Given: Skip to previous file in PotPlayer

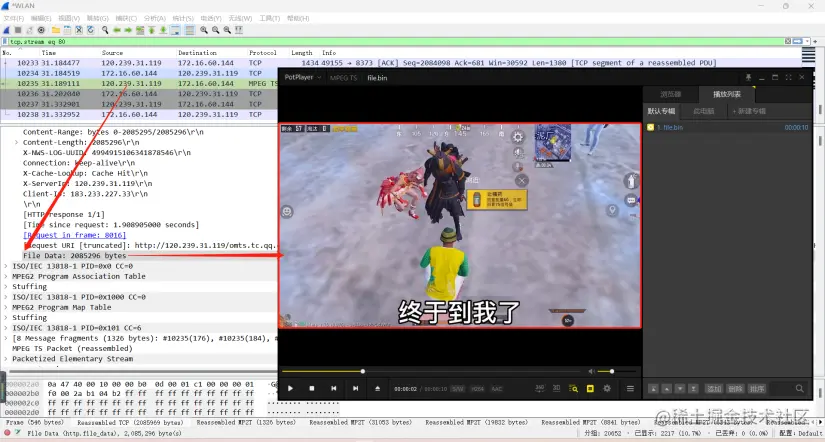Looking at the screenshot, I should (x=334, y=388).
